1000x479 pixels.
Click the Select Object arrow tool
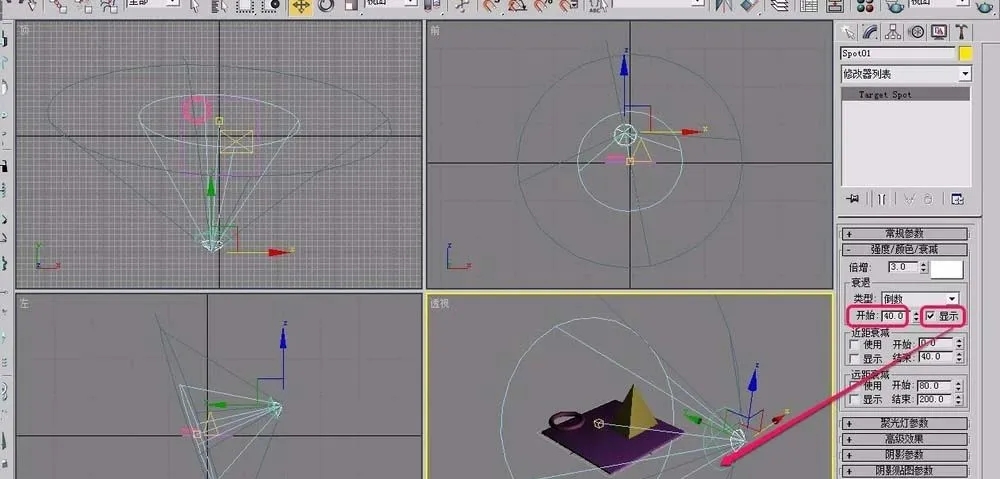point(195,6)
